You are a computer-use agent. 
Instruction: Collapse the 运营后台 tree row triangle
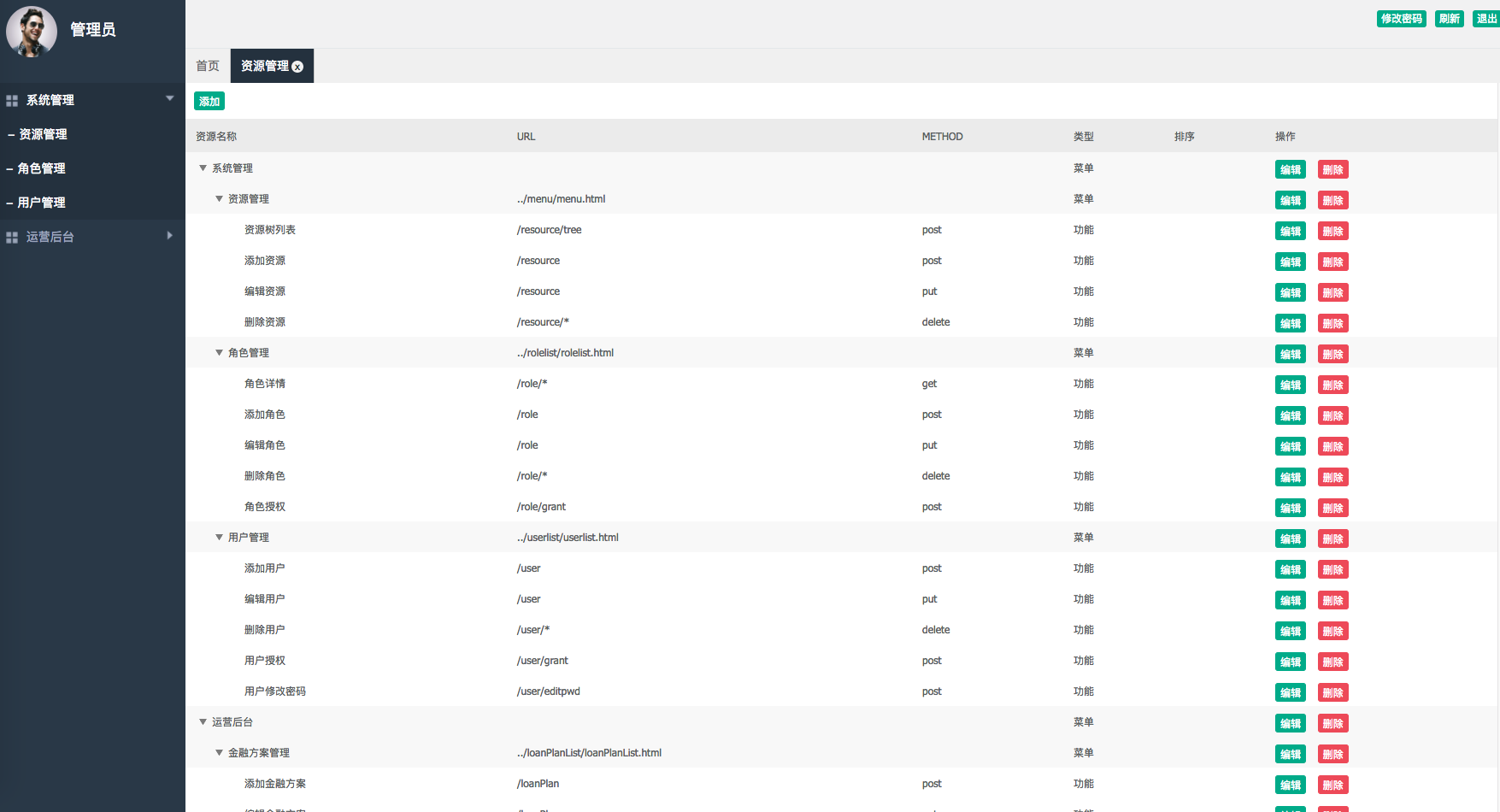(x=203, y=722)
